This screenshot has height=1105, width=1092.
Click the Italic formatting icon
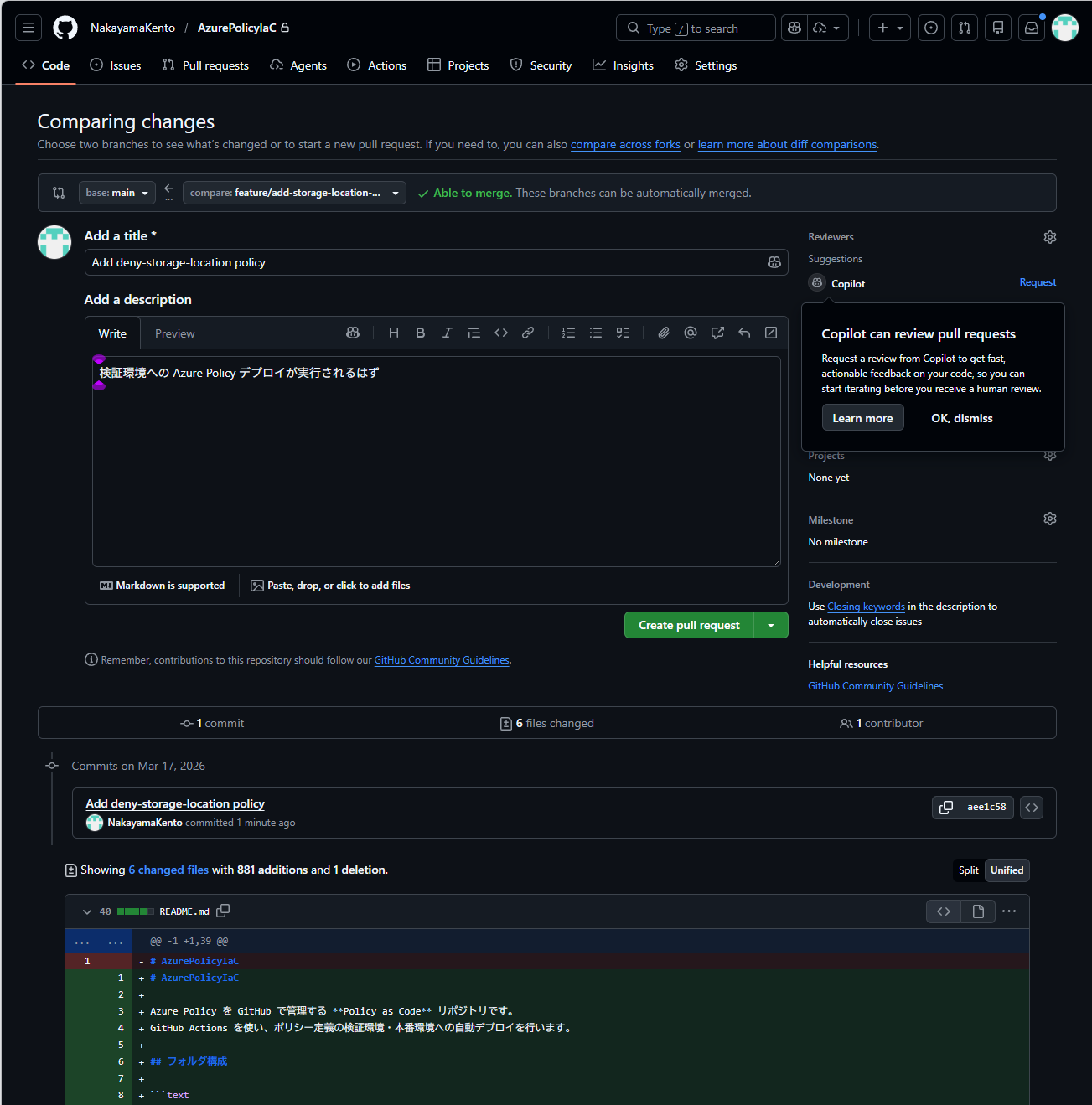click(x=448, y=333)
